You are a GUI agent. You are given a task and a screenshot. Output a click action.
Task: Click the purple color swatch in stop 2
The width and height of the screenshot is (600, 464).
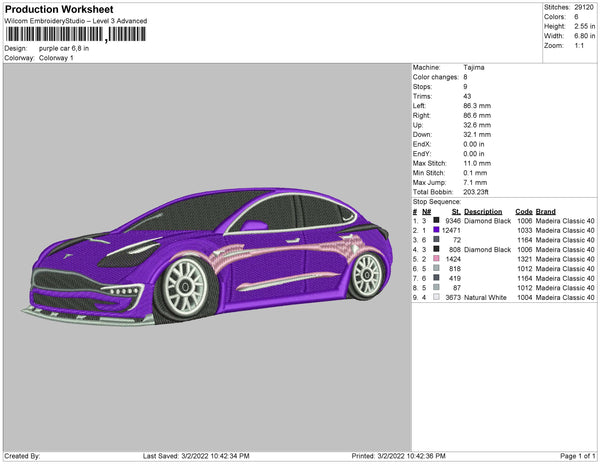point(437,230)
